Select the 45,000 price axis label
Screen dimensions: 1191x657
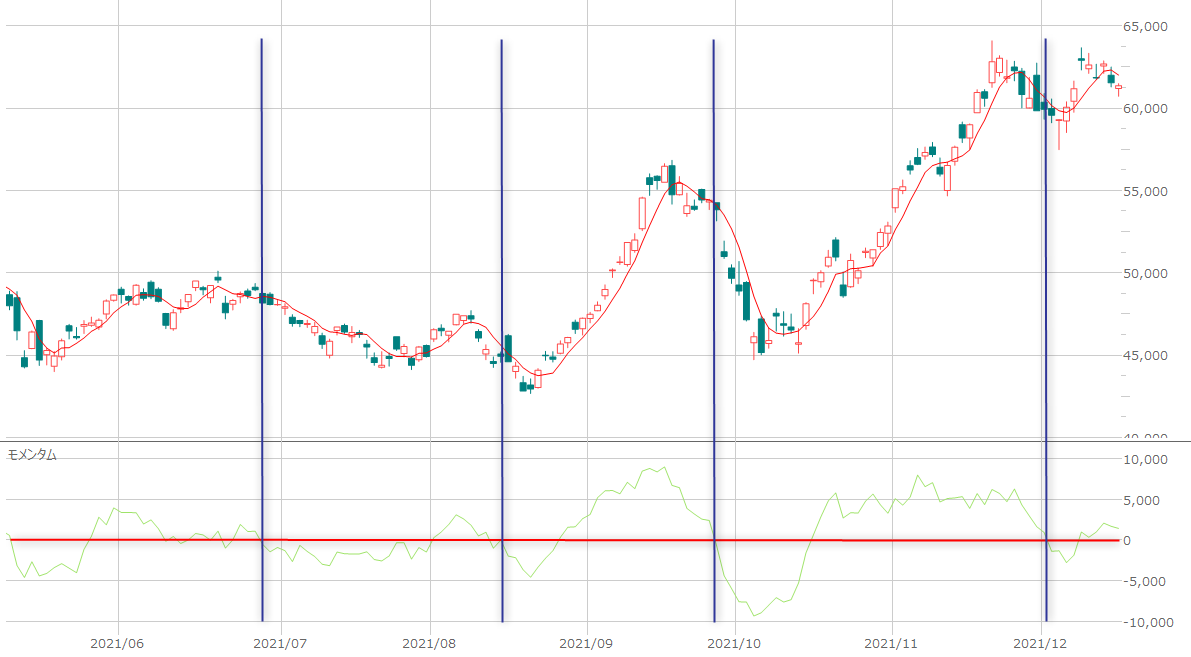pyautogui.click(x=1142, y=356)
